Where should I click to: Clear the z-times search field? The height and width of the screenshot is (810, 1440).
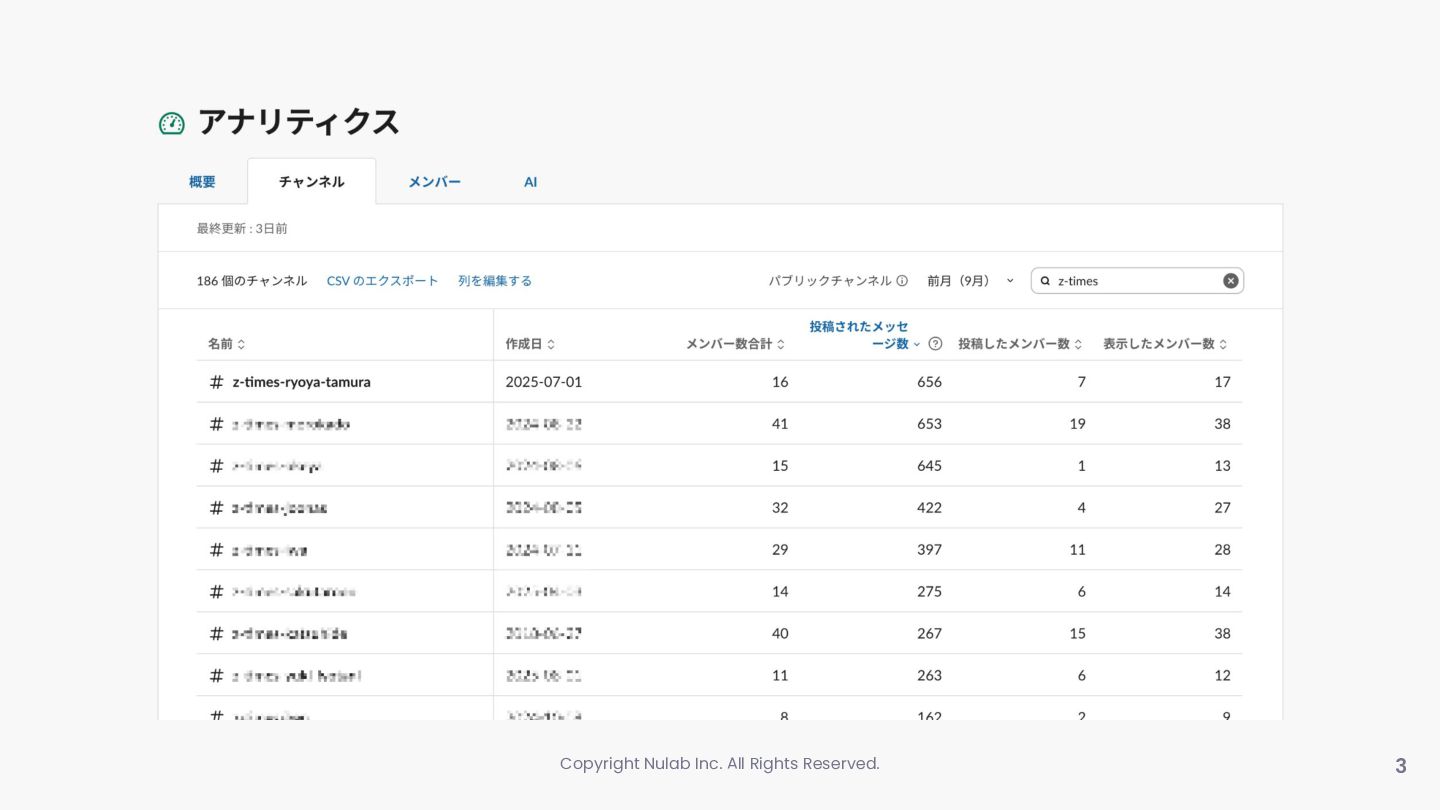click(1230, 281)
